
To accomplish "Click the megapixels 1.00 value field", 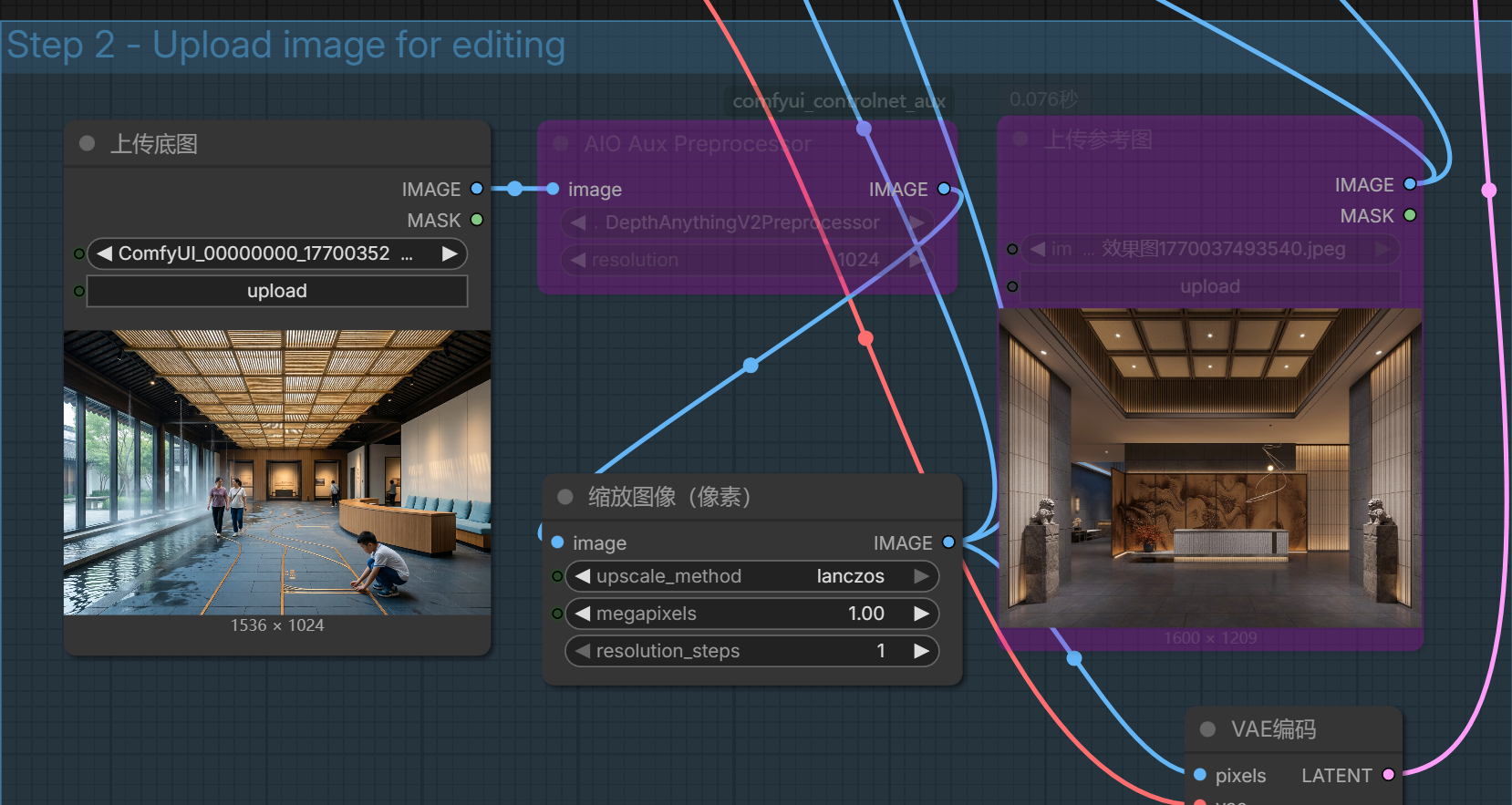I will (752, 614).
